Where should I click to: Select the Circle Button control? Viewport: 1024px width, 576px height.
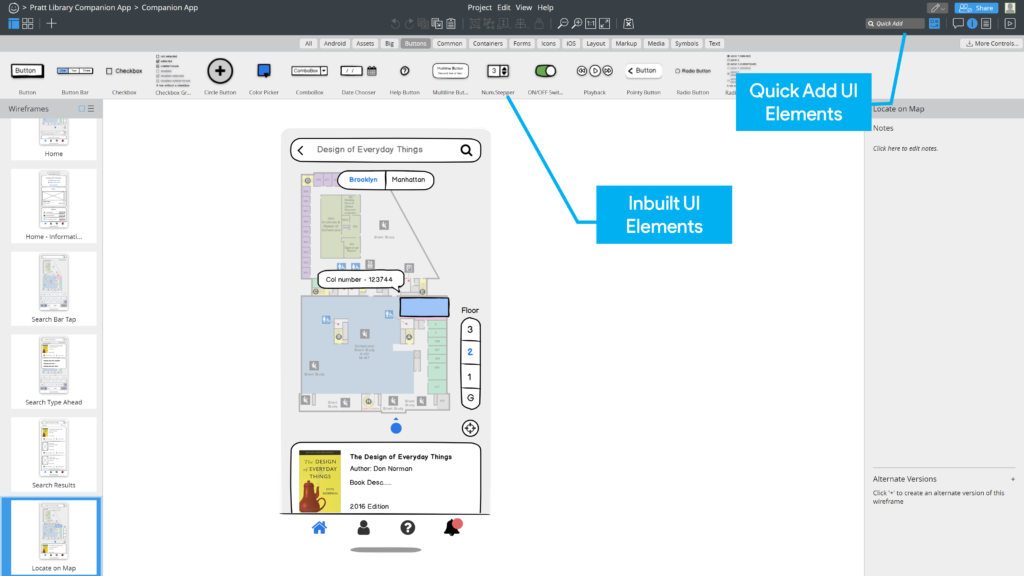click(220, 70)
